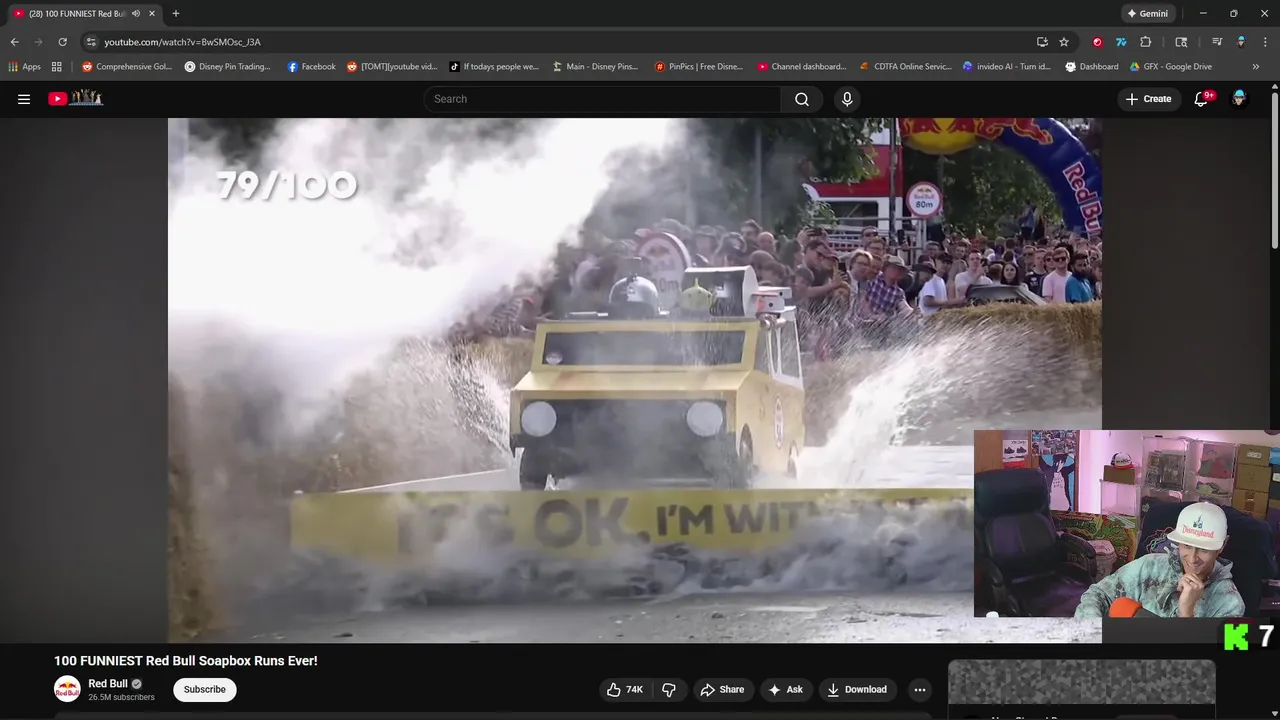The height and width of the screenshot is (720, 1280).
Task: Open Channel dashboard bookmark
Action: point(802,67)
